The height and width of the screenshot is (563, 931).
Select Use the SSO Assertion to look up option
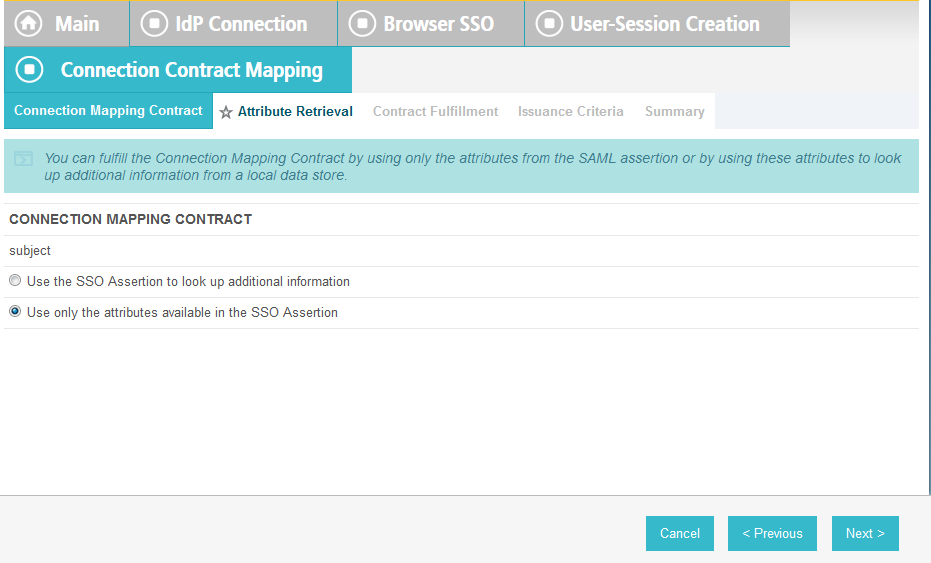point(15,280)
